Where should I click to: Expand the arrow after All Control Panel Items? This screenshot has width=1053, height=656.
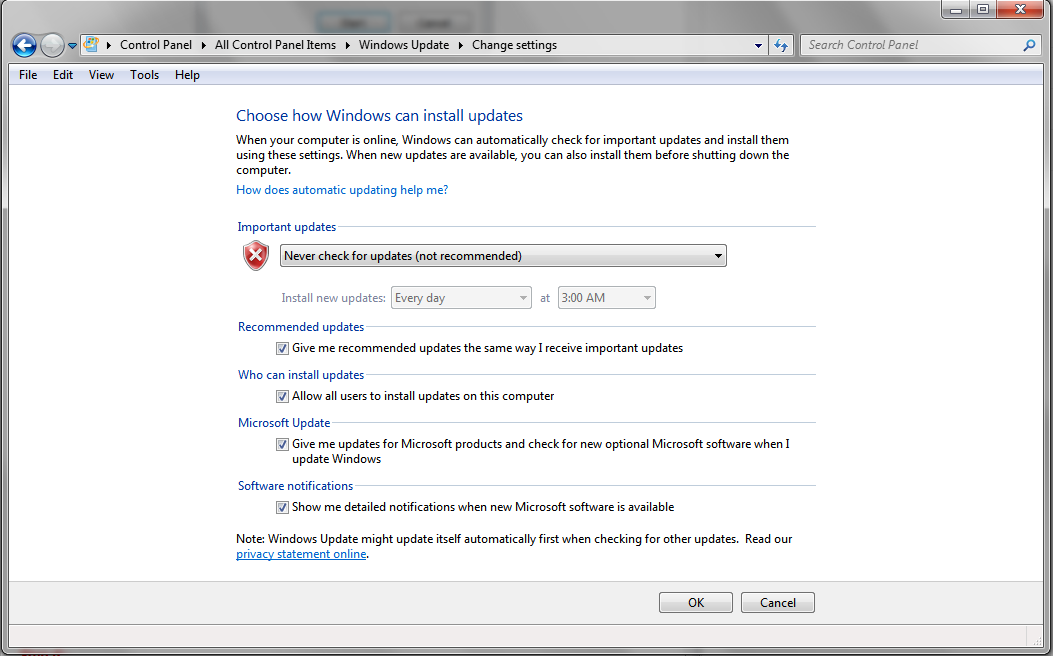tap(347, 45)
